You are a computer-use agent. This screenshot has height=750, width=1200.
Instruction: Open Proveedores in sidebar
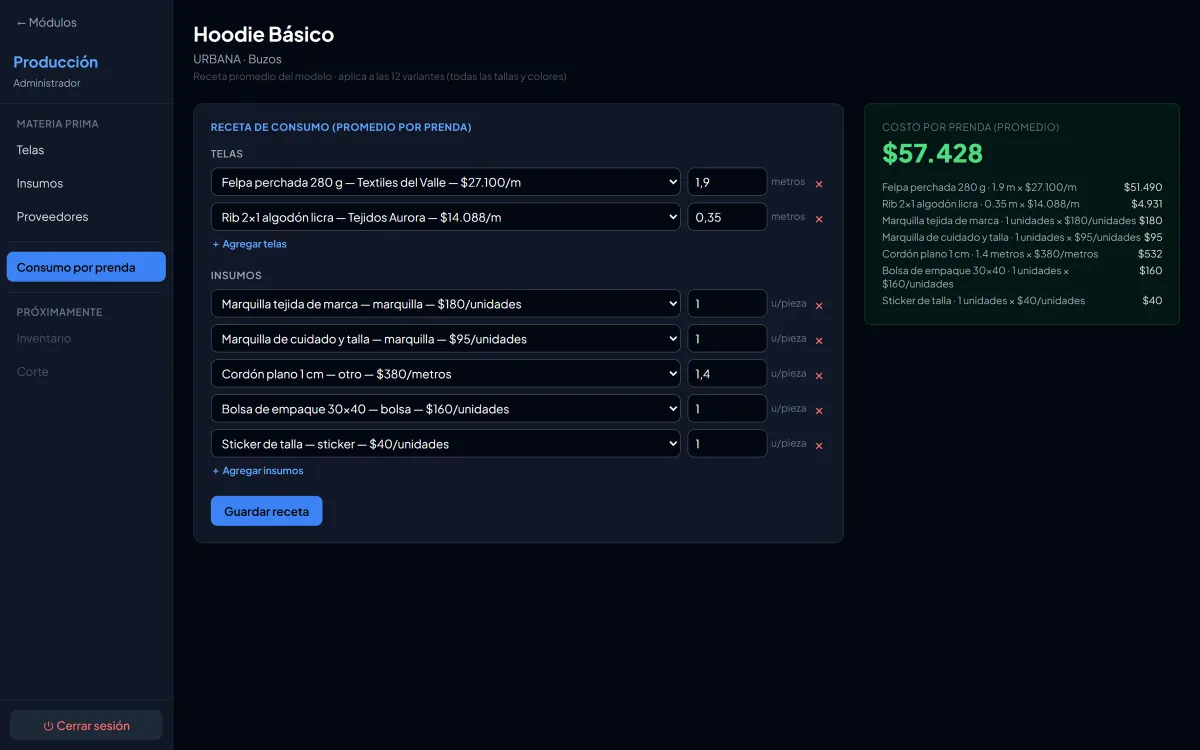[x=86, y=216]
